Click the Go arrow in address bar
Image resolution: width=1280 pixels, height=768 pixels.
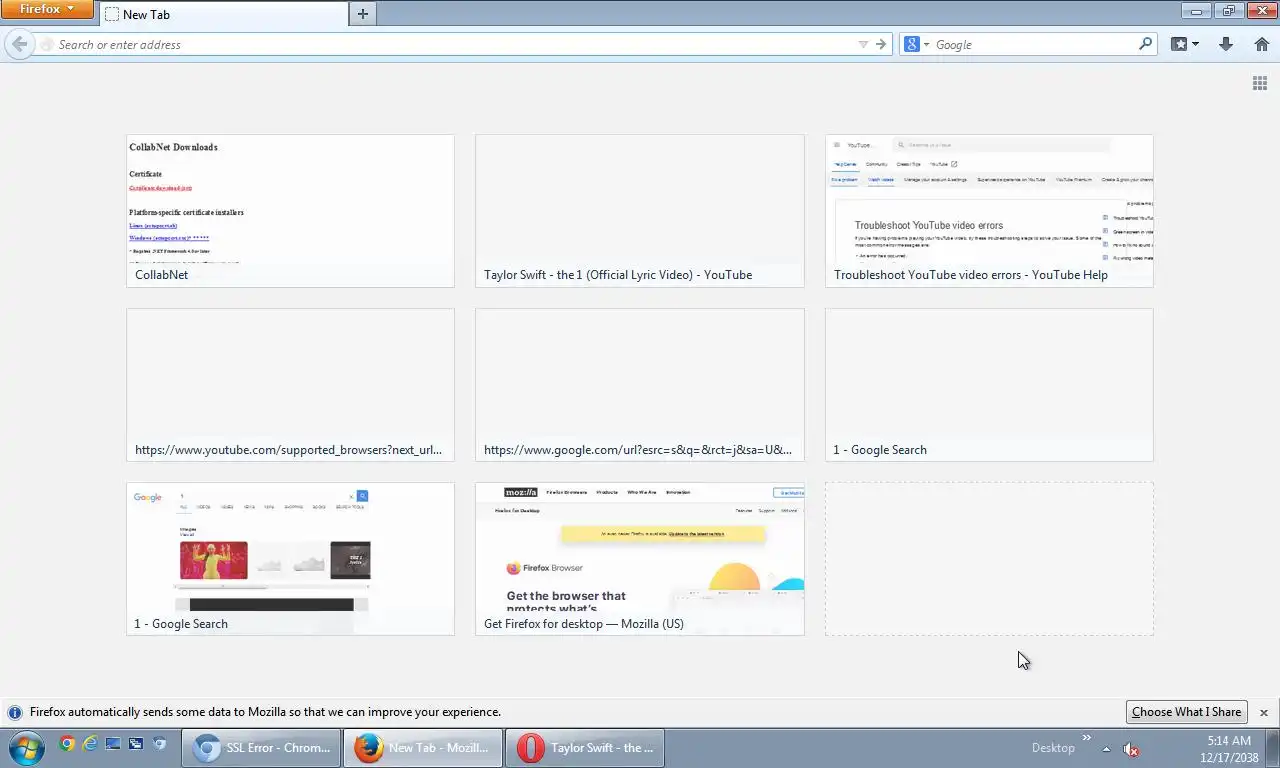881,44
